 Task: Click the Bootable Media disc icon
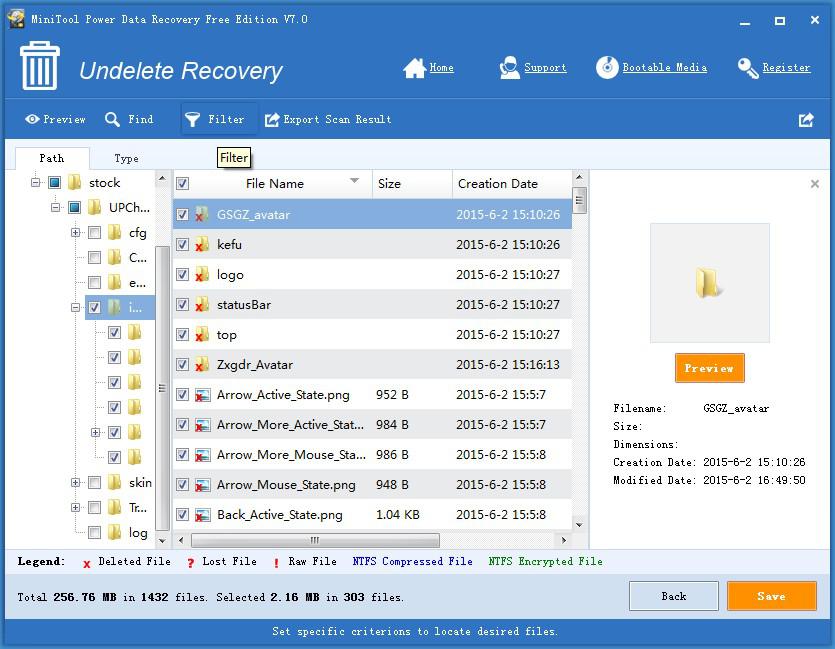click(x=607, y=68)
